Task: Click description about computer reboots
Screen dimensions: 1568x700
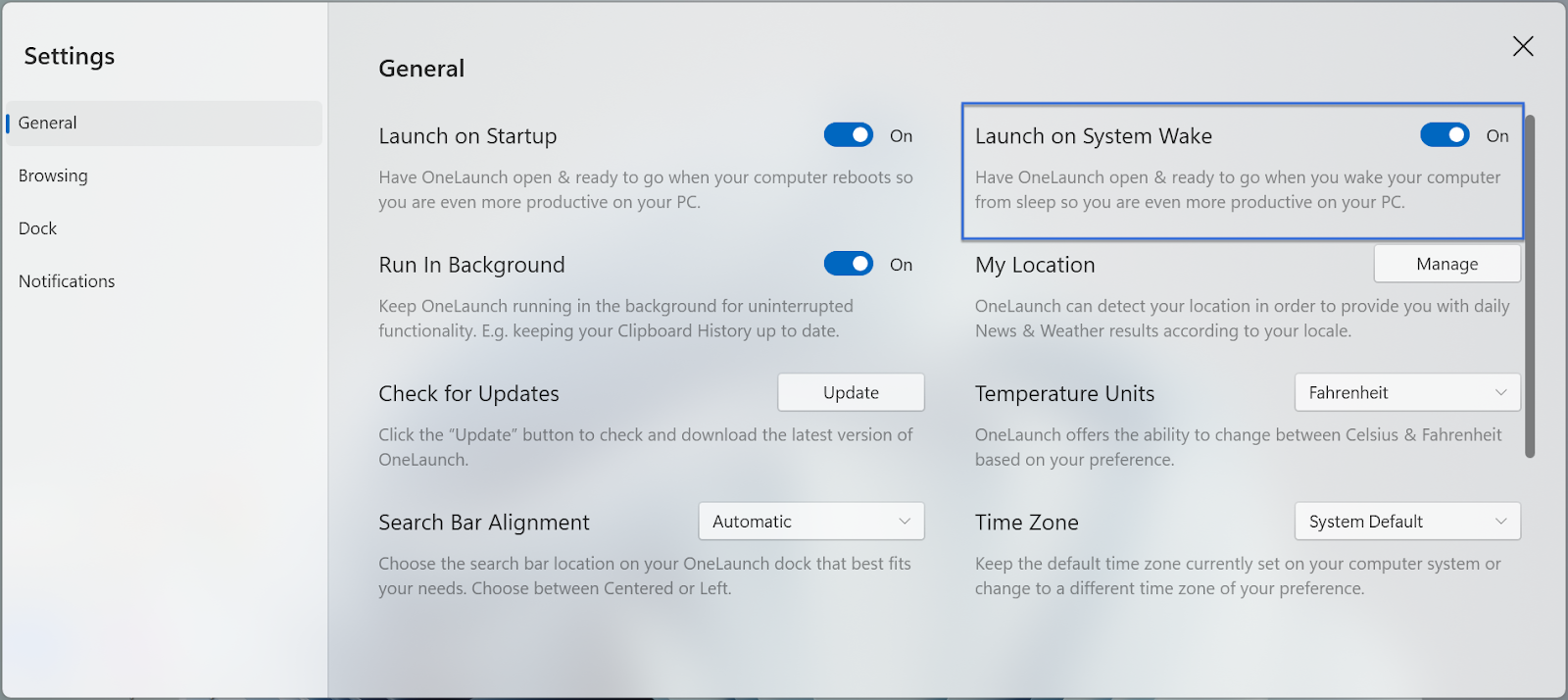Action: coord(646,189)
